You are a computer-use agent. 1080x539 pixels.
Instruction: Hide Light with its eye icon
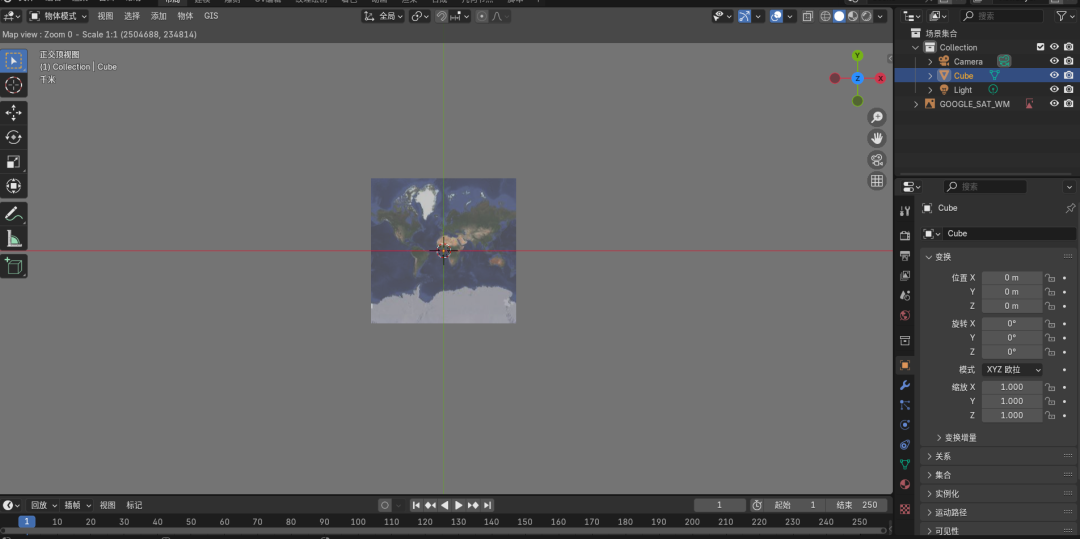1054,89
